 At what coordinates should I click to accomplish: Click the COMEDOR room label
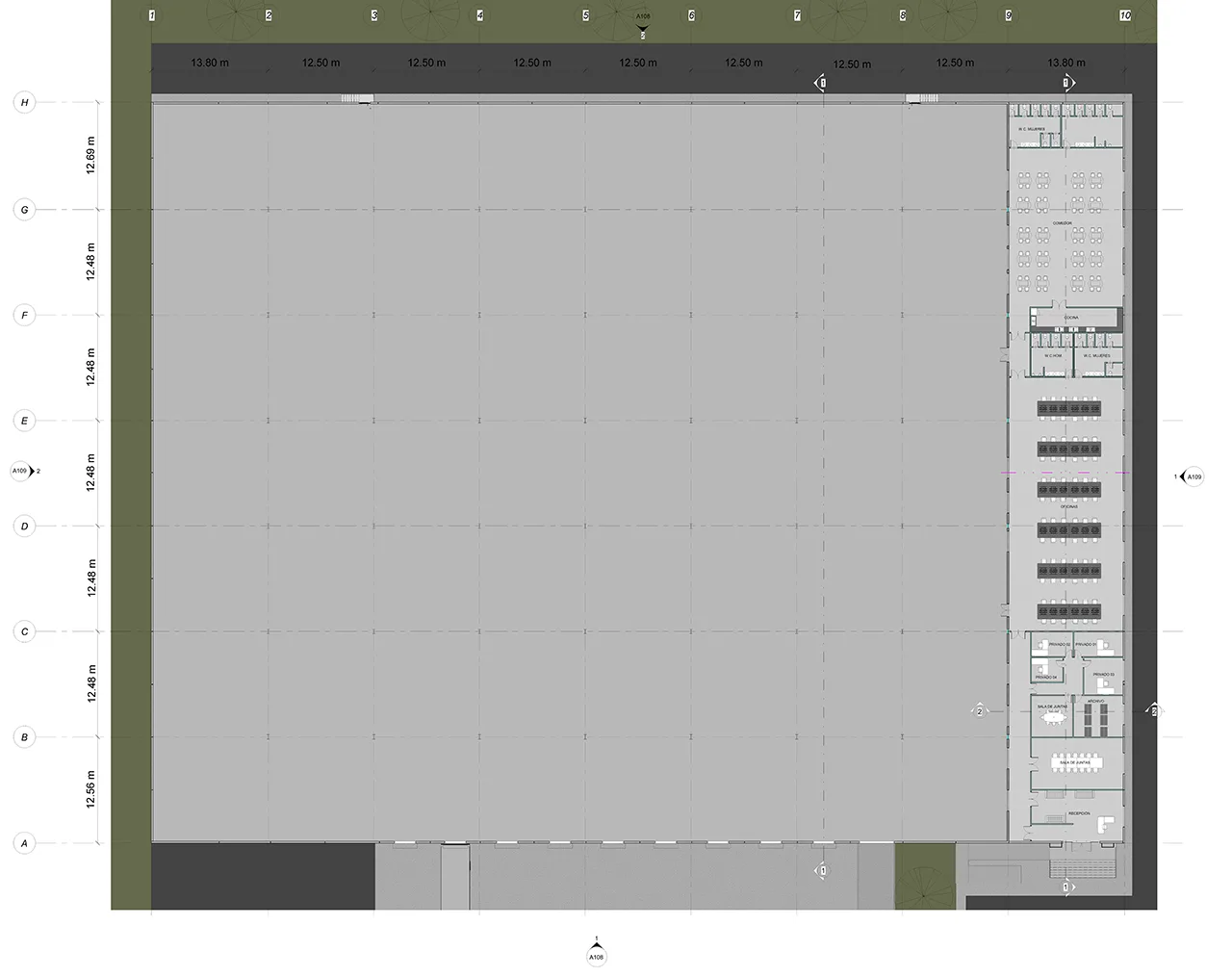(1063, 221)
